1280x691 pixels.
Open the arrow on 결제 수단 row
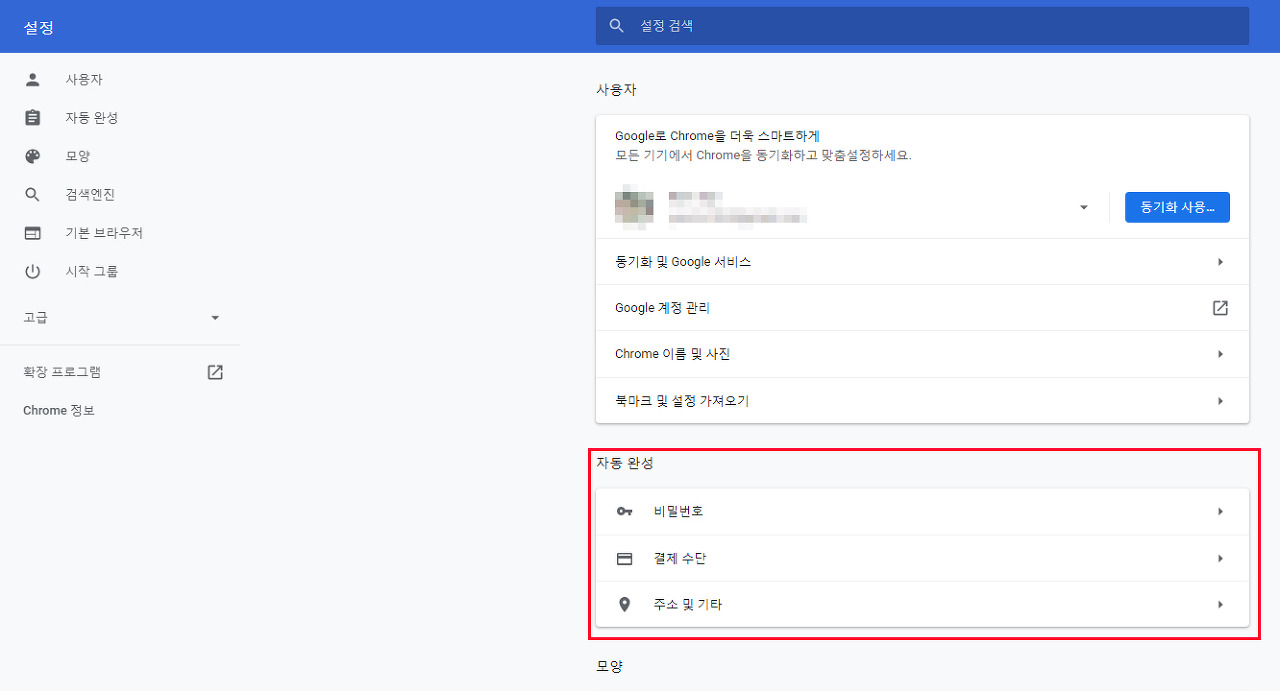point(1220,559)
